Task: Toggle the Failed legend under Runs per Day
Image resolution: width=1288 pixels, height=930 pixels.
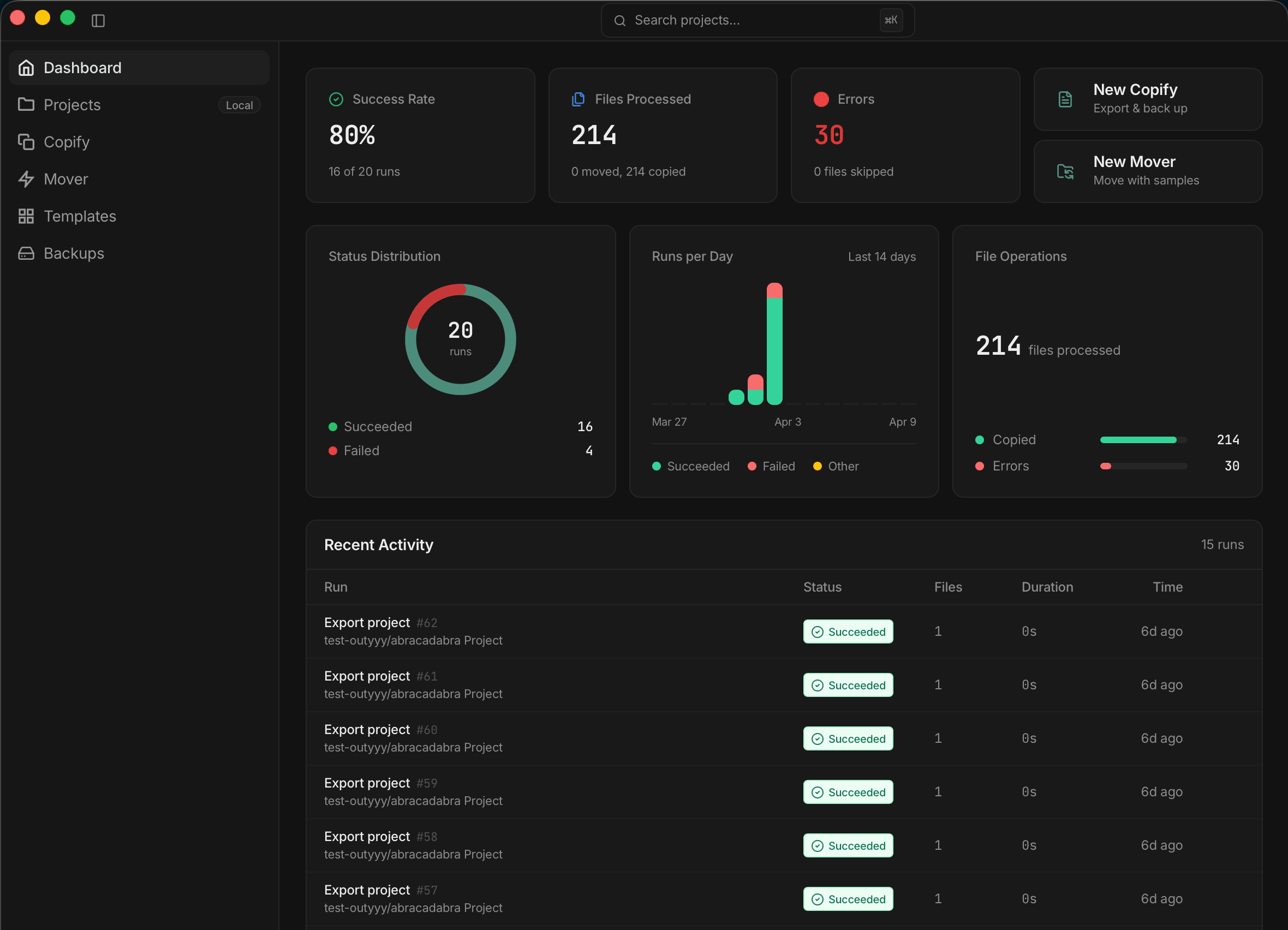Action: click(771, 466)
